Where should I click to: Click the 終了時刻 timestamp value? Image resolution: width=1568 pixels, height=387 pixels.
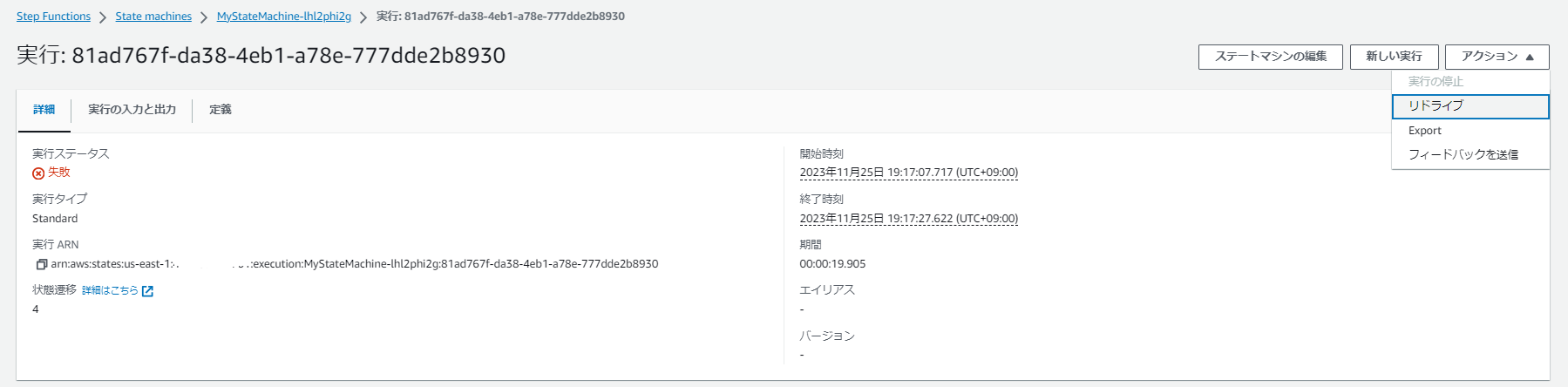coord(908,219)
